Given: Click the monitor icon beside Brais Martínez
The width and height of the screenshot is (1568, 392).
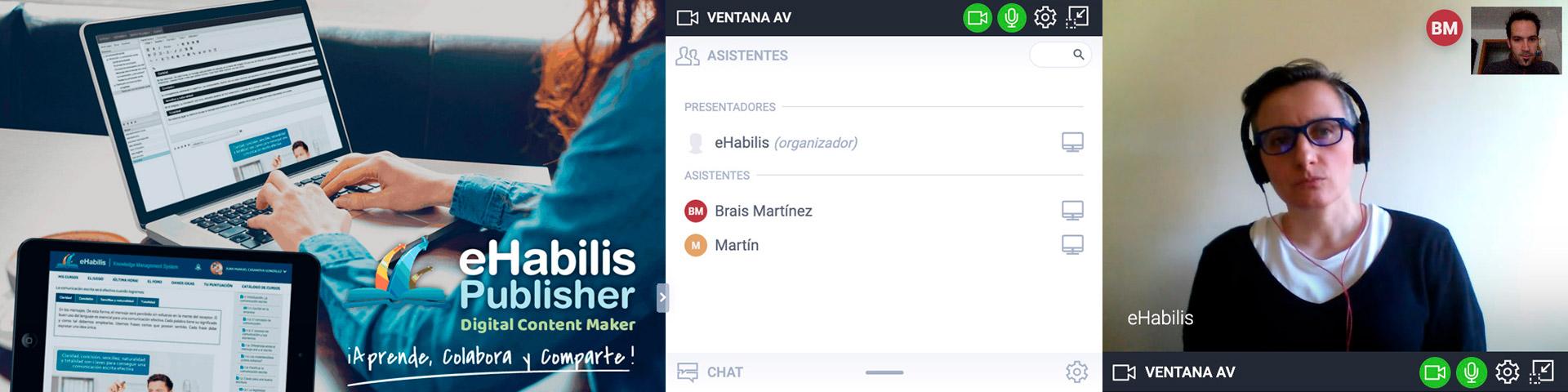Looking at the screenshot, I should point(1072,211).
